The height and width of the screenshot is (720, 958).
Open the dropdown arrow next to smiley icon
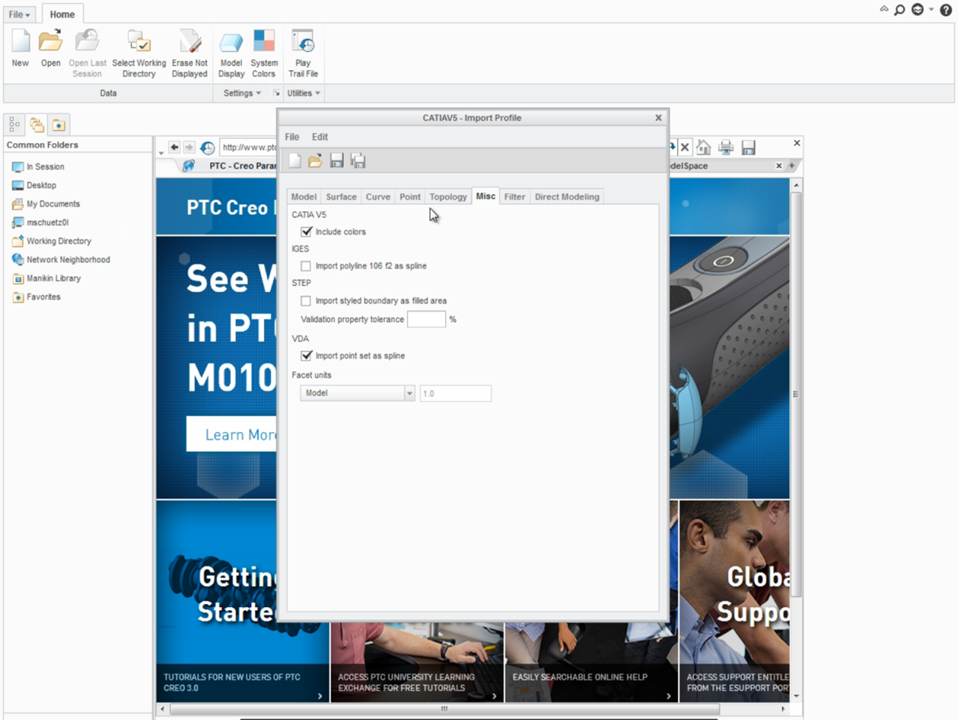pos(931,9)
